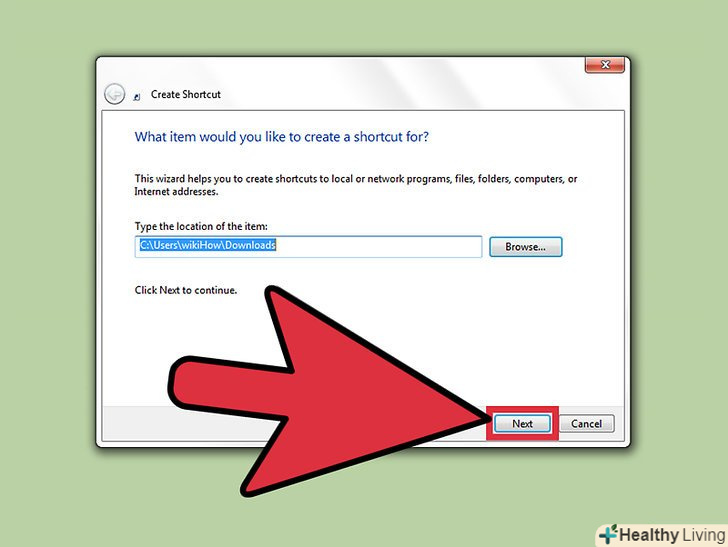Click the Healthy Living plus-leaf logo

(608, 534)
